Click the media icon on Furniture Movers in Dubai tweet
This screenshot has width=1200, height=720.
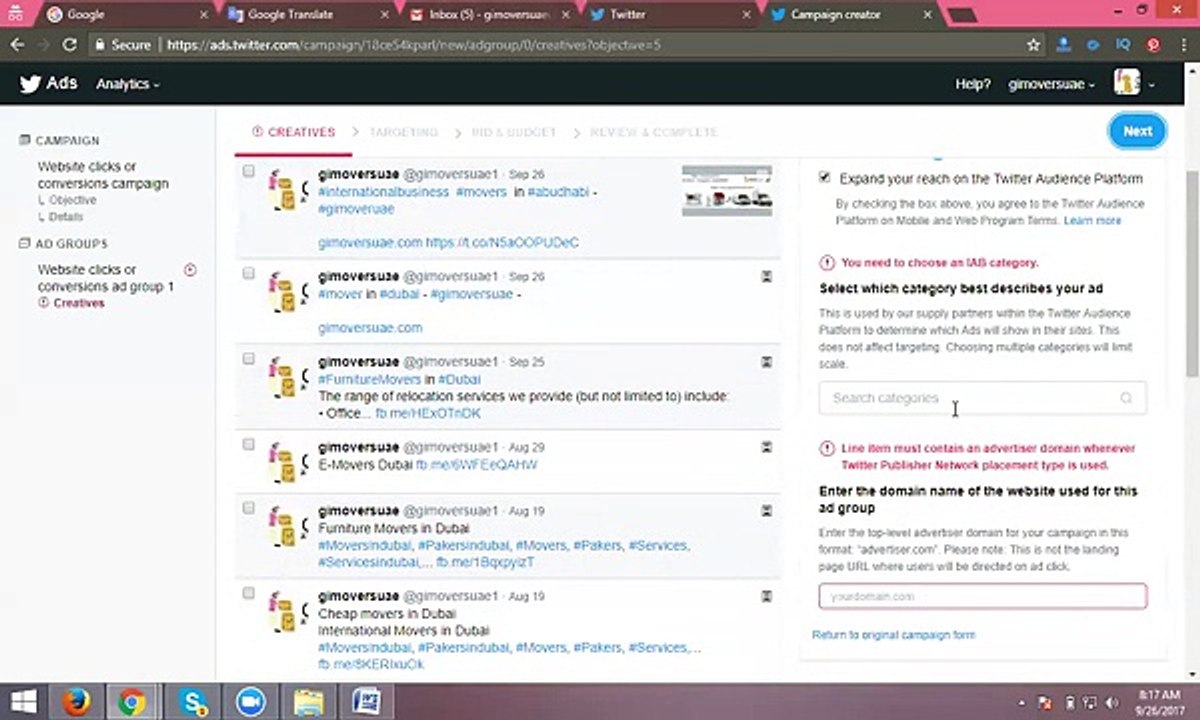pyautogui.click(x=767, y=510)
